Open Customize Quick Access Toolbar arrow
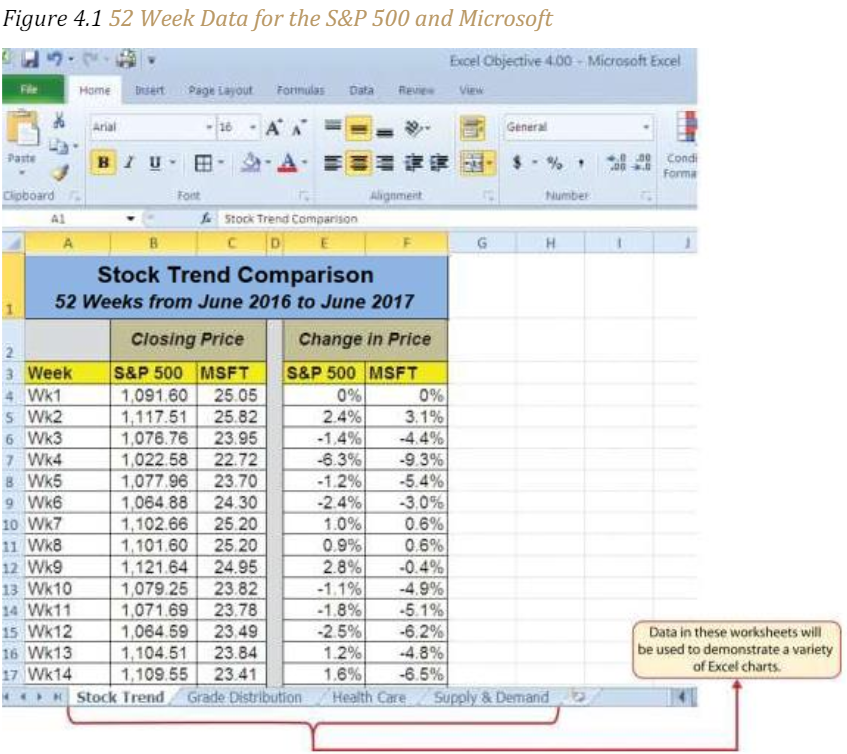The width and height of the screenshot is (847, 754). (152, 60)
